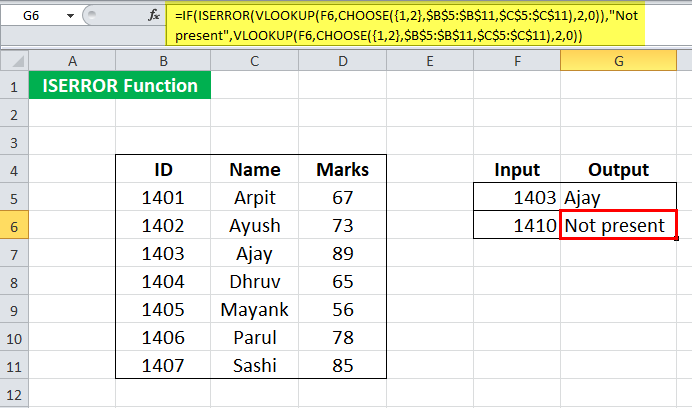Select column E header
This screenshot has width=692, height=408.
click(x=430, y=61)
